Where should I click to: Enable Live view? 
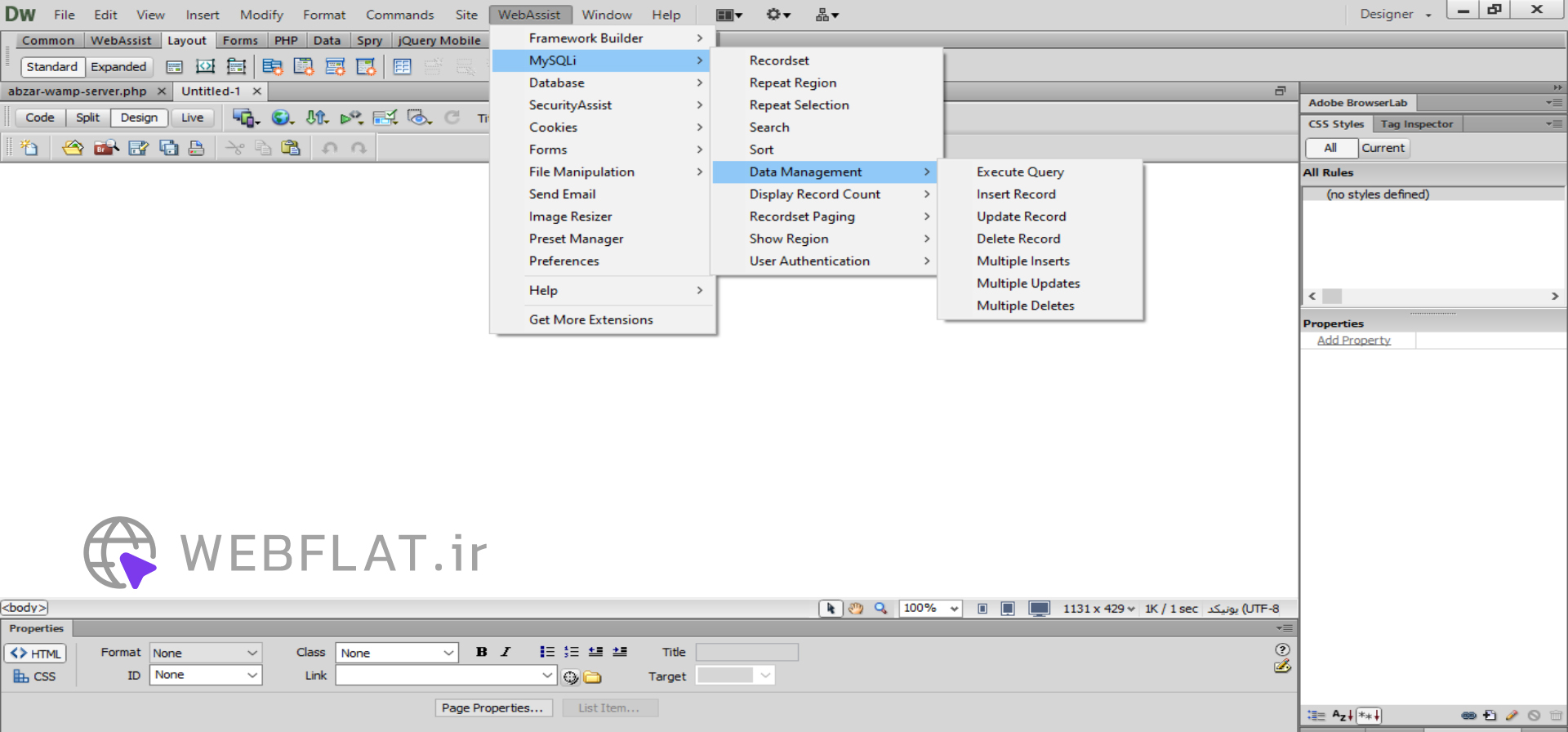coord(193,118)
